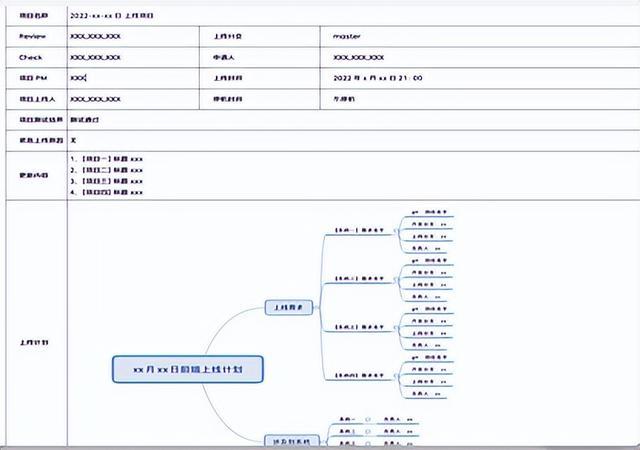Click the XXX_XXX_XXX value beside Review

click(x=96, y=35)
